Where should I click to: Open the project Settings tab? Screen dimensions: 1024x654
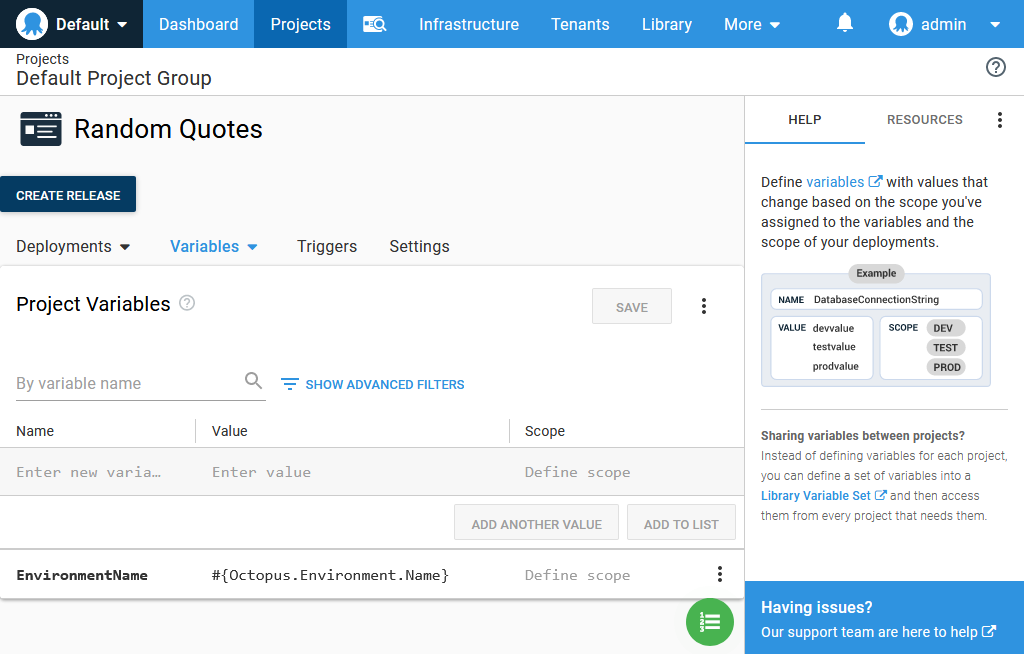pyautogui.click(x=419, y=246)
